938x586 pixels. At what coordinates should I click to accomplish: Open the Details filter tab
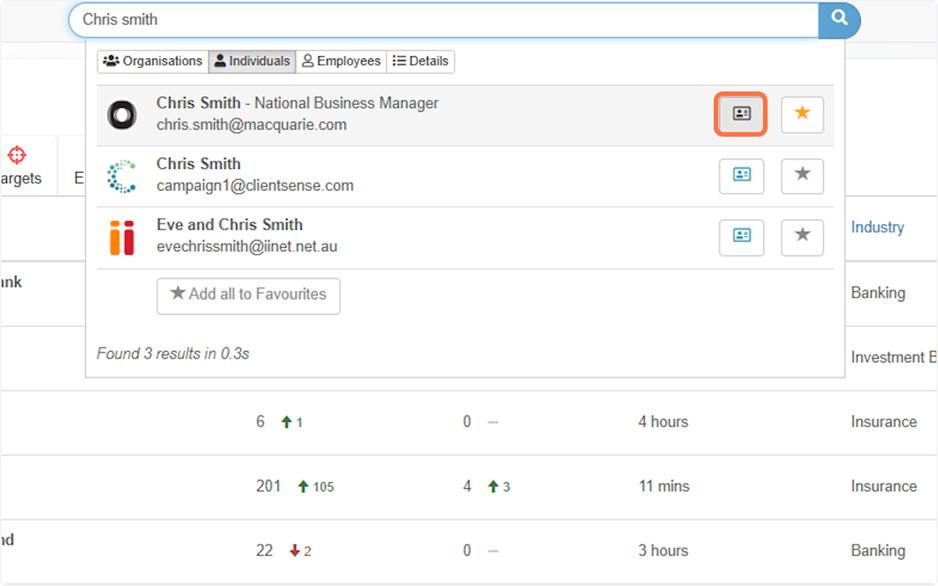tap(420, 61)
